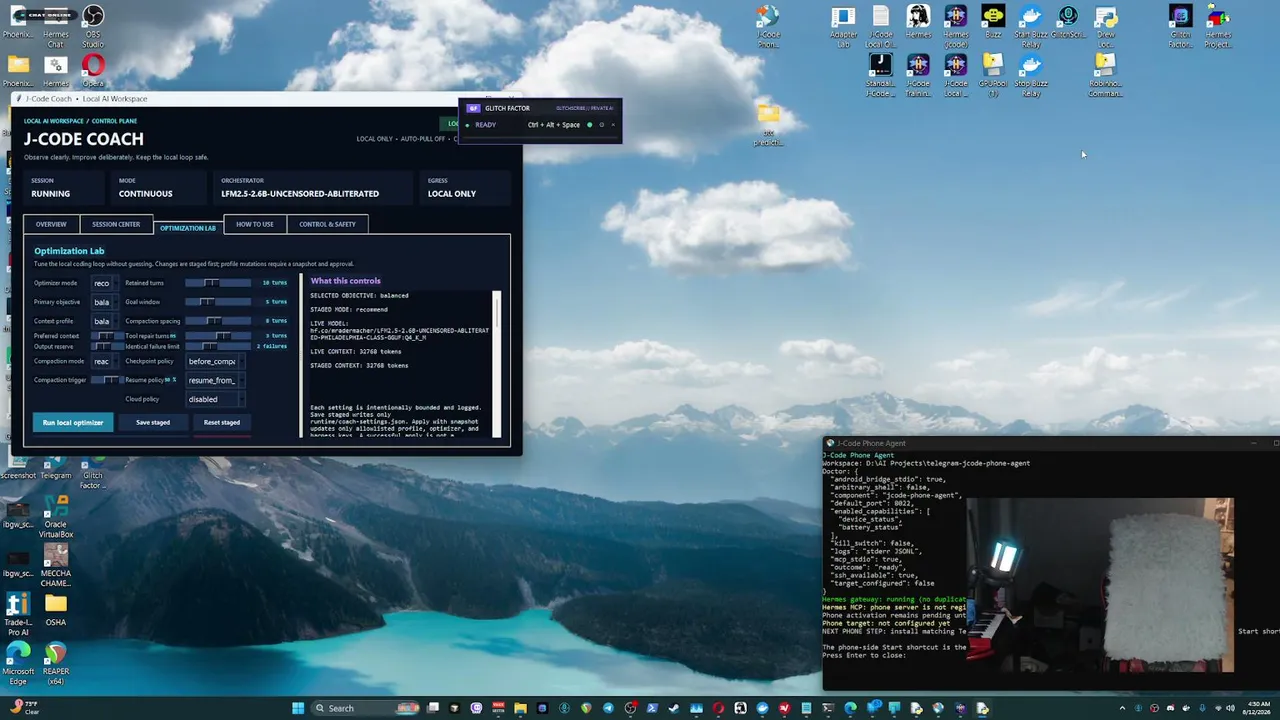The height and width of the screenshot is (720, 1280).
Task: Click the Telegram icon in the taskbar
Action: click(x=608, y=708)
